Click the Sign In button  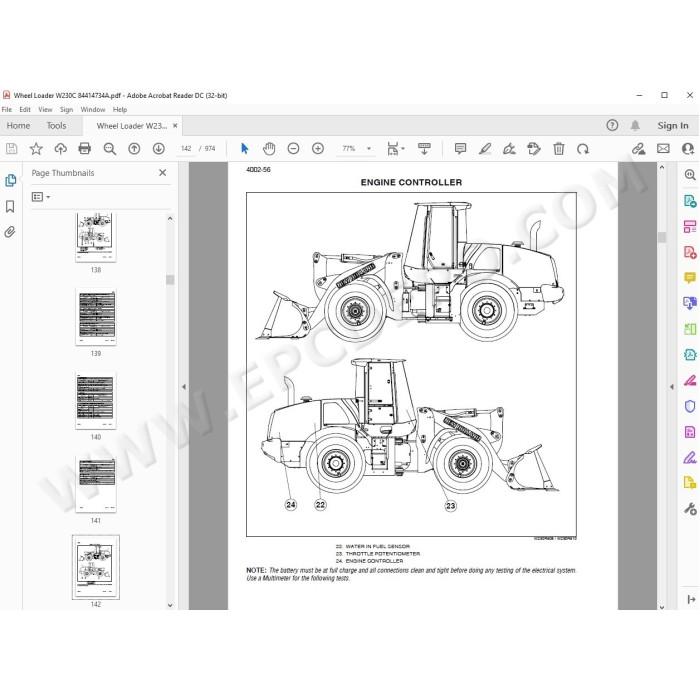click(673, 126)
